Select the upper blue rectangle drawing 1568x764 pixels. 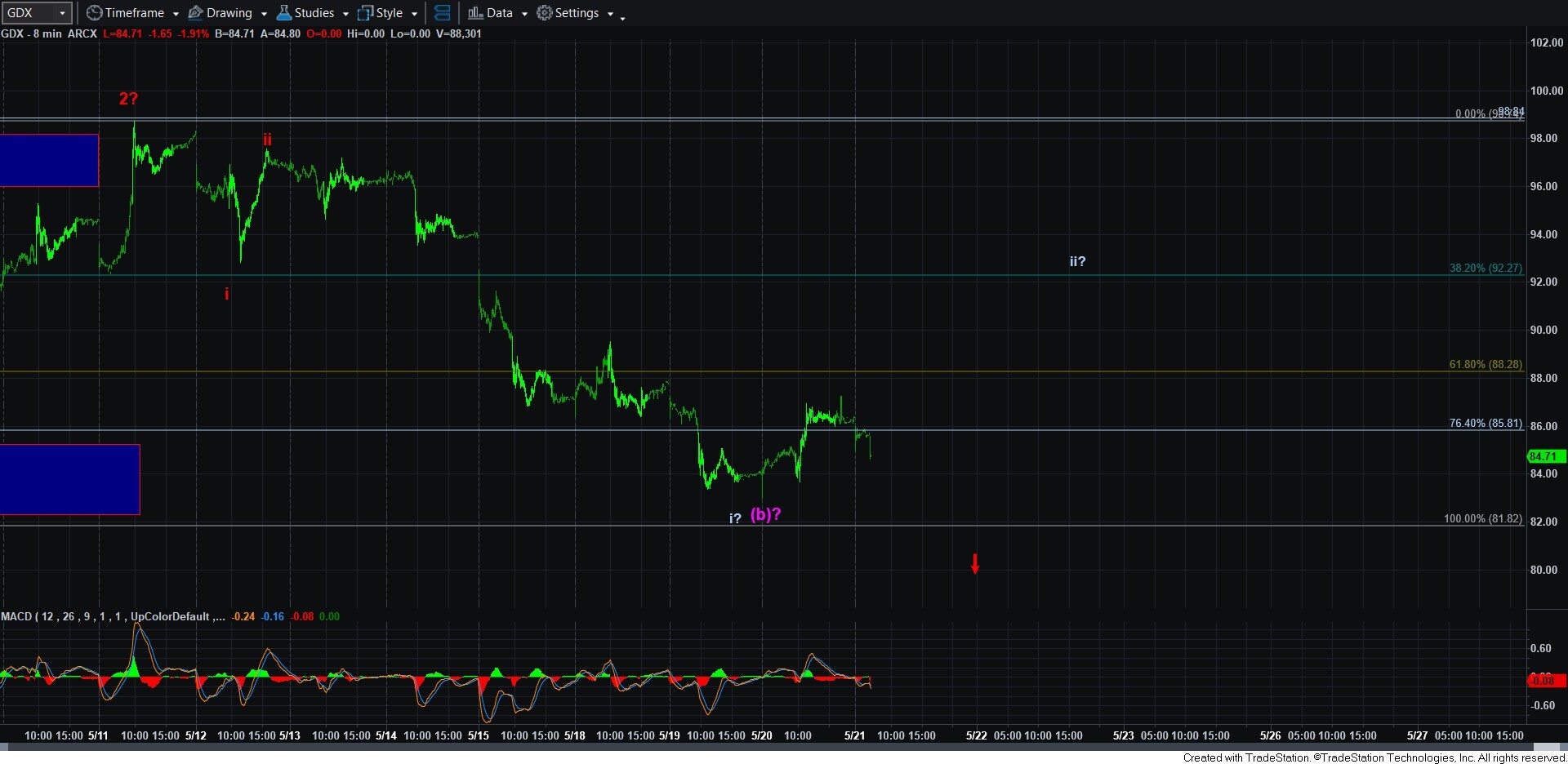49,160
